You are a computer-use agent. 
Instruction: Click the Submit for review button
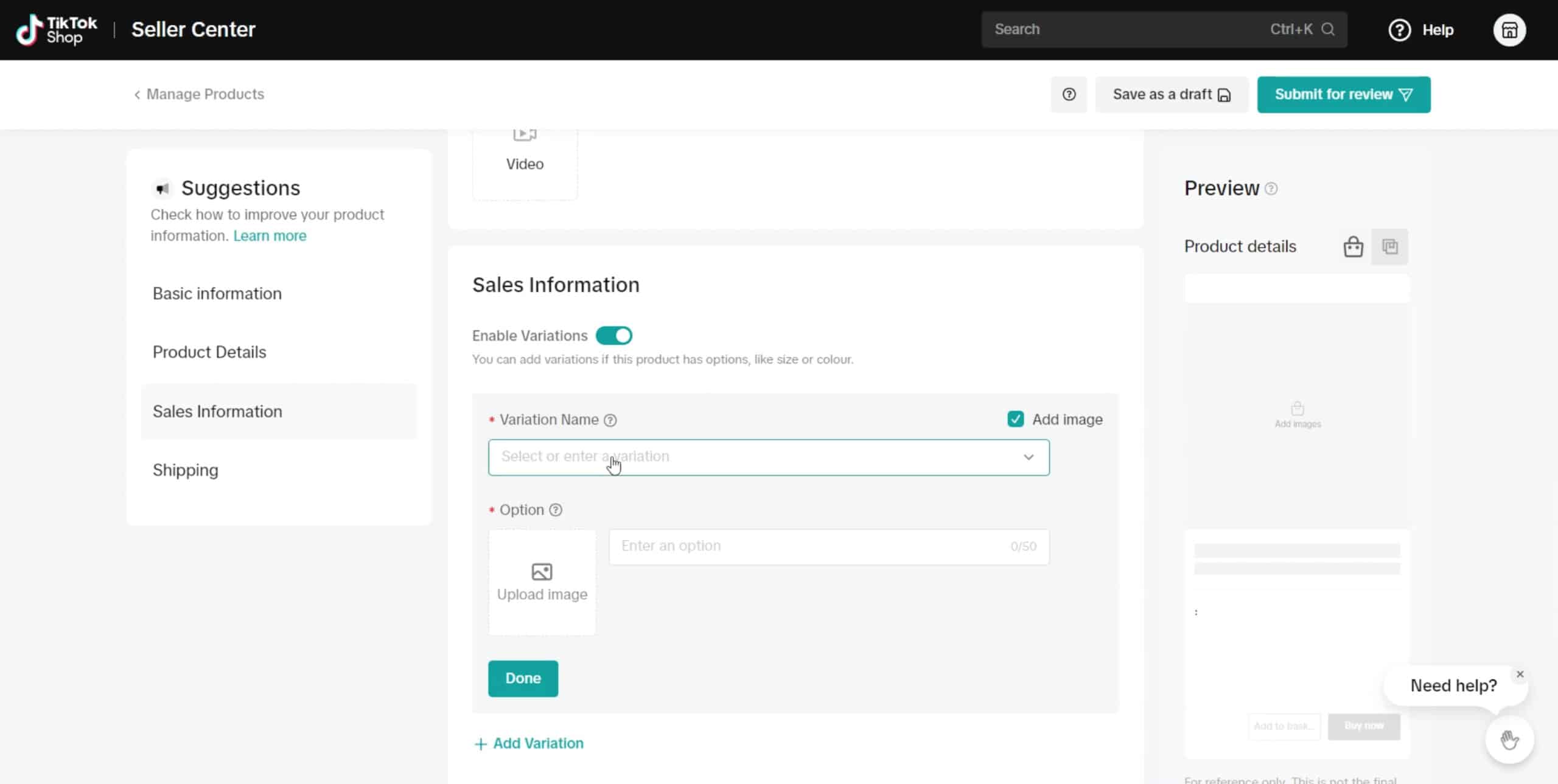point(1343,94)
